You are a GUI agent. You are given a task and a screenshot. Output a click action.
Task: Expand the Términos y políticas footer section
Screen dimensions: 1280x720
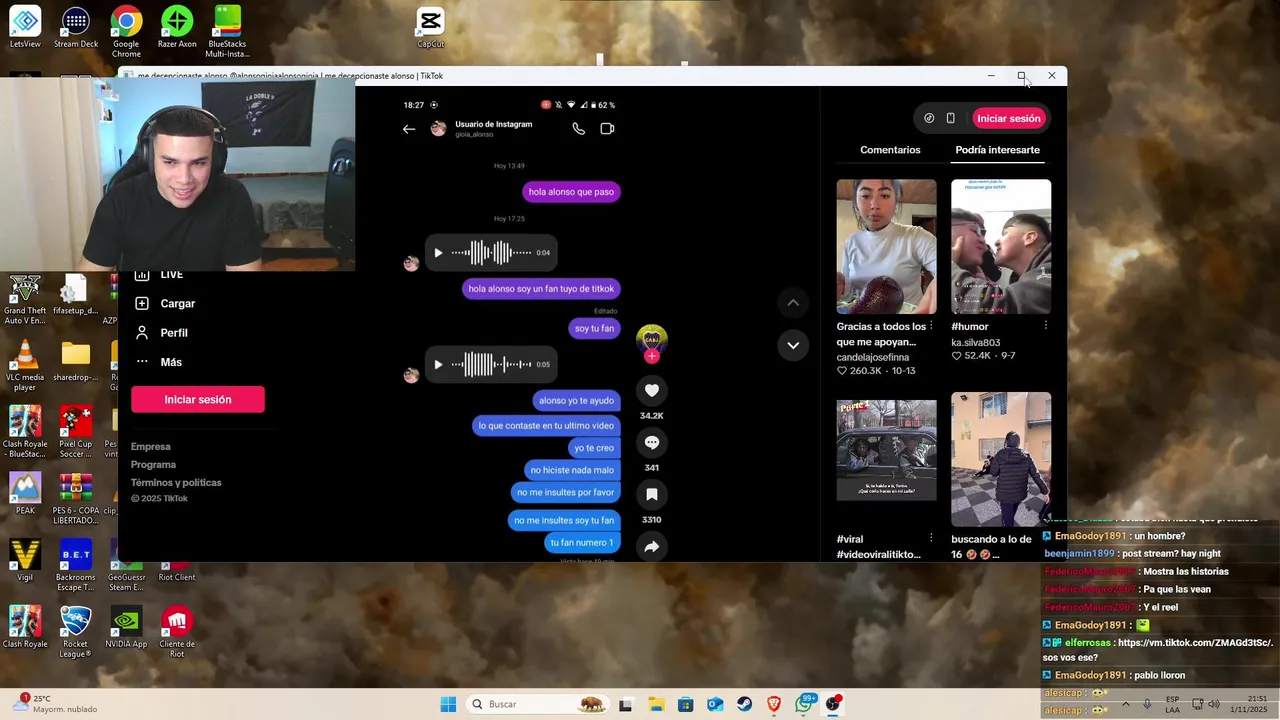pyautogui.click(x=176, y=483)
